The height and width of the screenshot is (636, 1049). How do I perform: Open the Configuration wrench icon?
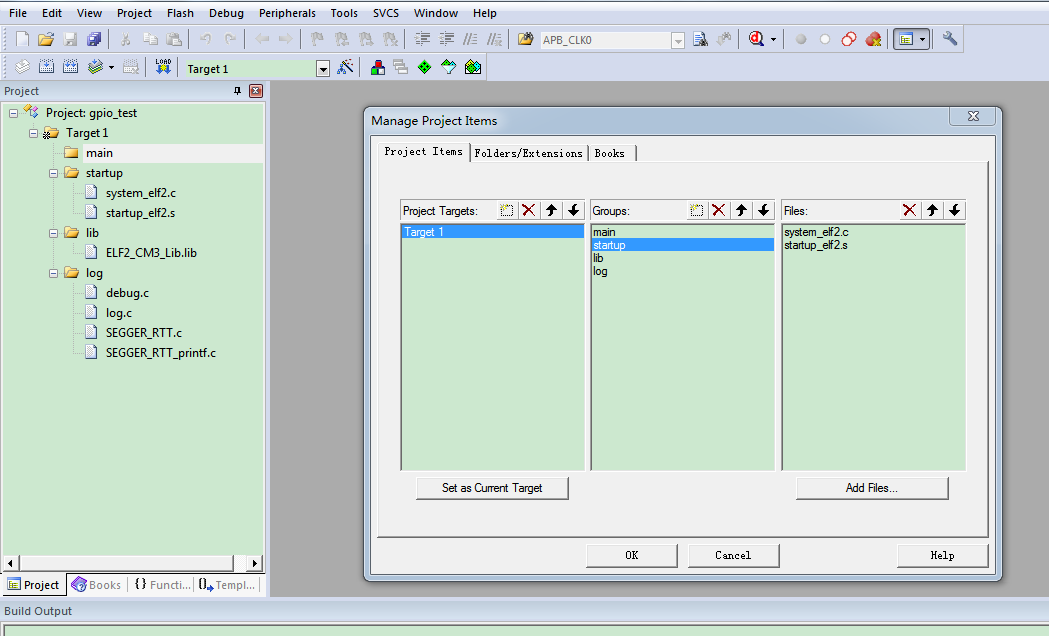(950, 39)
